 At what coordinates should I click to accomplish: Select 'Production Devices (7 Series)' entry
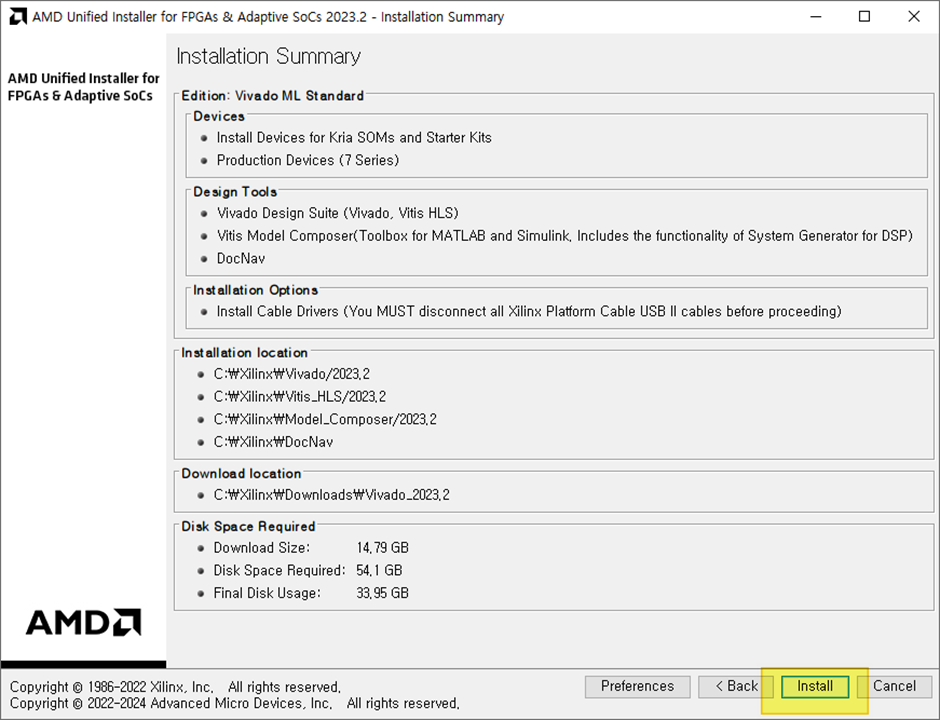pyautogui.click(x=308, y=161)
